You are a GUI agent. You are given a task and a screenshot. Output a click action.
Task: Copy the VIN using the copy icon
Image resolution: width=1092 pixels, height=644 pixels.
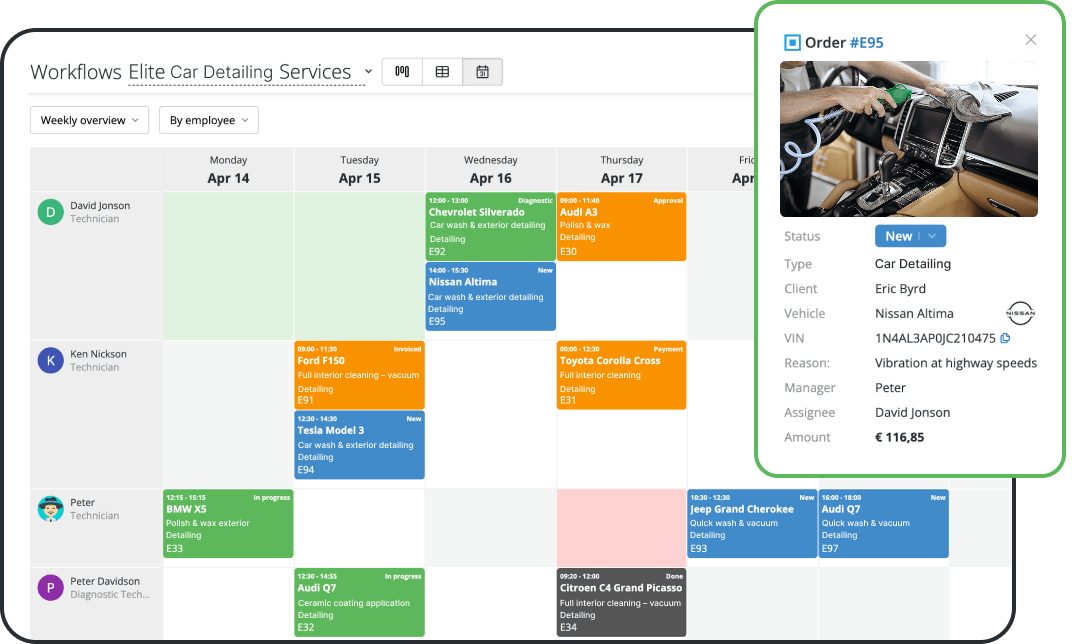pyautogui.click(x=1007, y=338)
